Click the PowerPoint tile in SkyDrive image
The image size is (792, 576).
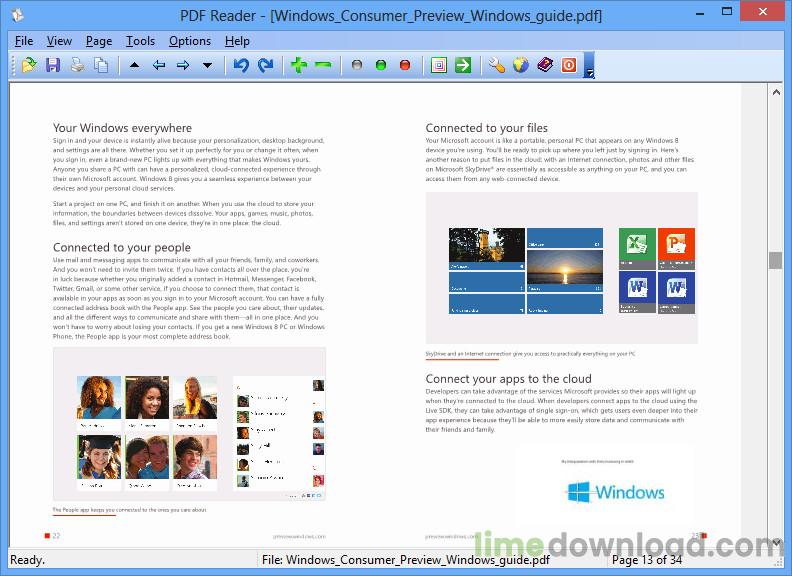[x=676, y=249]
